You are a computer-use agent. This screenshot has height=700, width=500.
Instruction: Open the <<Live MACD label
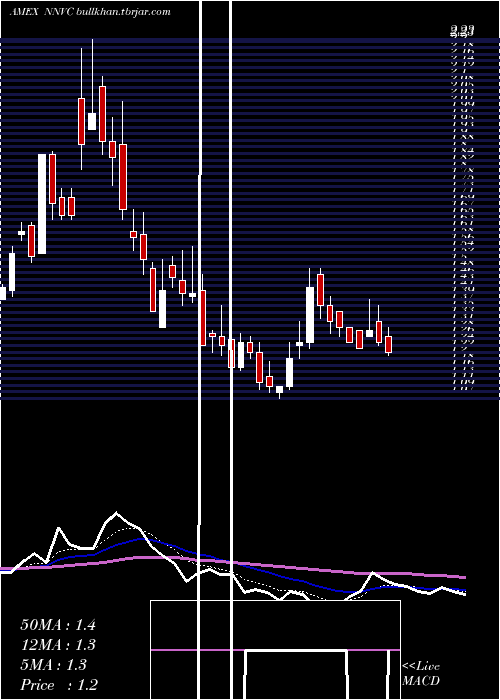[421, 674]
